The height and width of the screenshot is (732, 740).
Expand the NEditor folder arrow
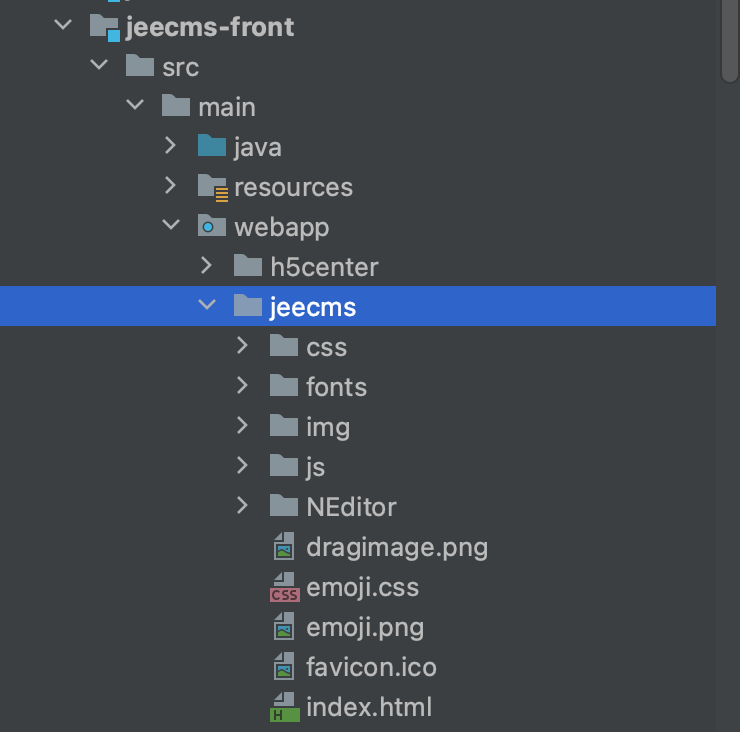(x=243, y=506)
